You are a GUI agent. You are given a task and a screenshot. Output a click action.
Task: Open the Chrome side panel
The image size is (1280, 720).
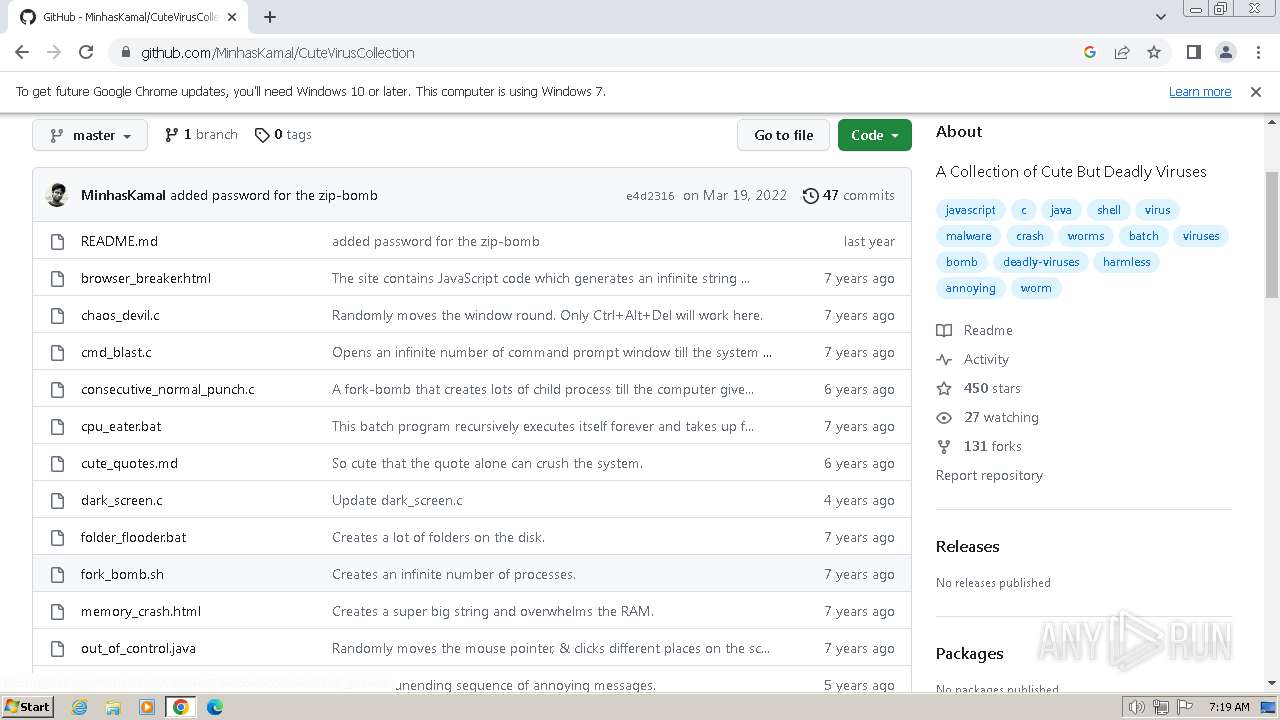tap(1193, 52)
